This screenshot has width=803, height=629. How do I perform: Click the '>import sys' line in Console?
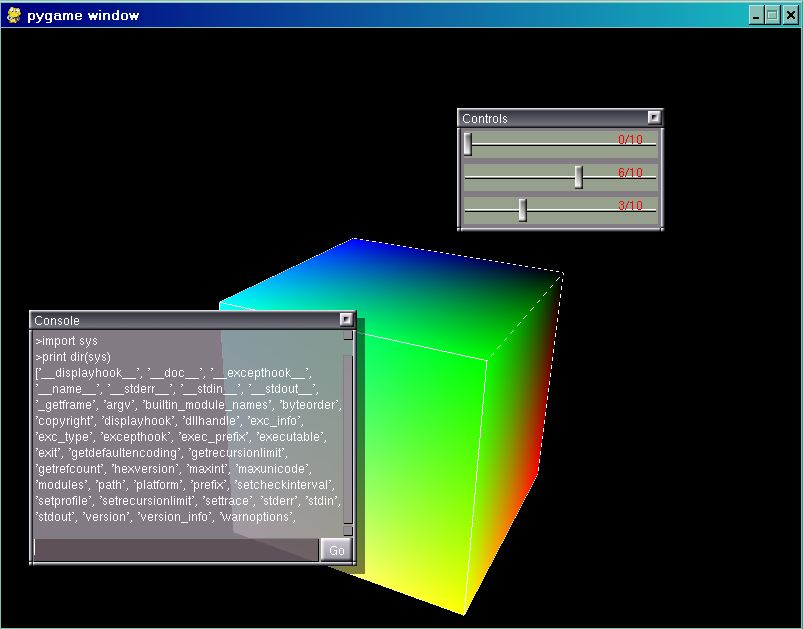pos(66,341)
